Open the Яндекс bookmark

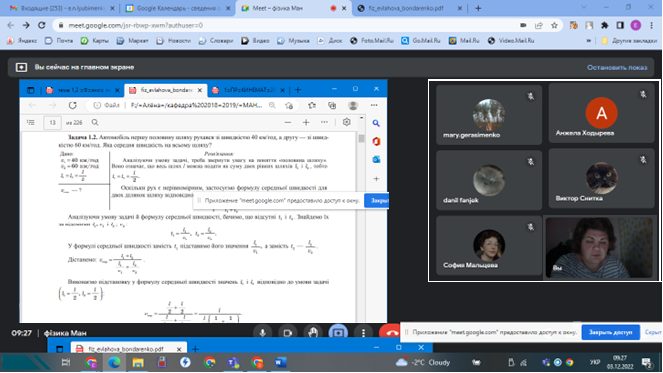coord(22,41)
